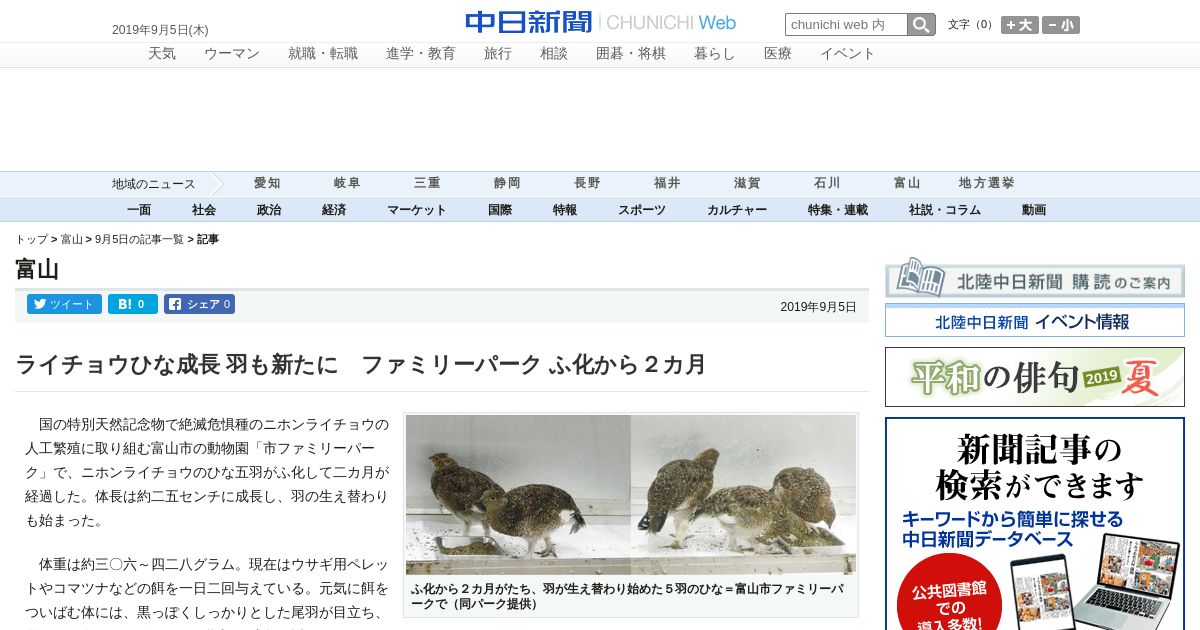The image size is (1200, 630).
Task: Open the 天気 weather link
Action: coord(162,54)
